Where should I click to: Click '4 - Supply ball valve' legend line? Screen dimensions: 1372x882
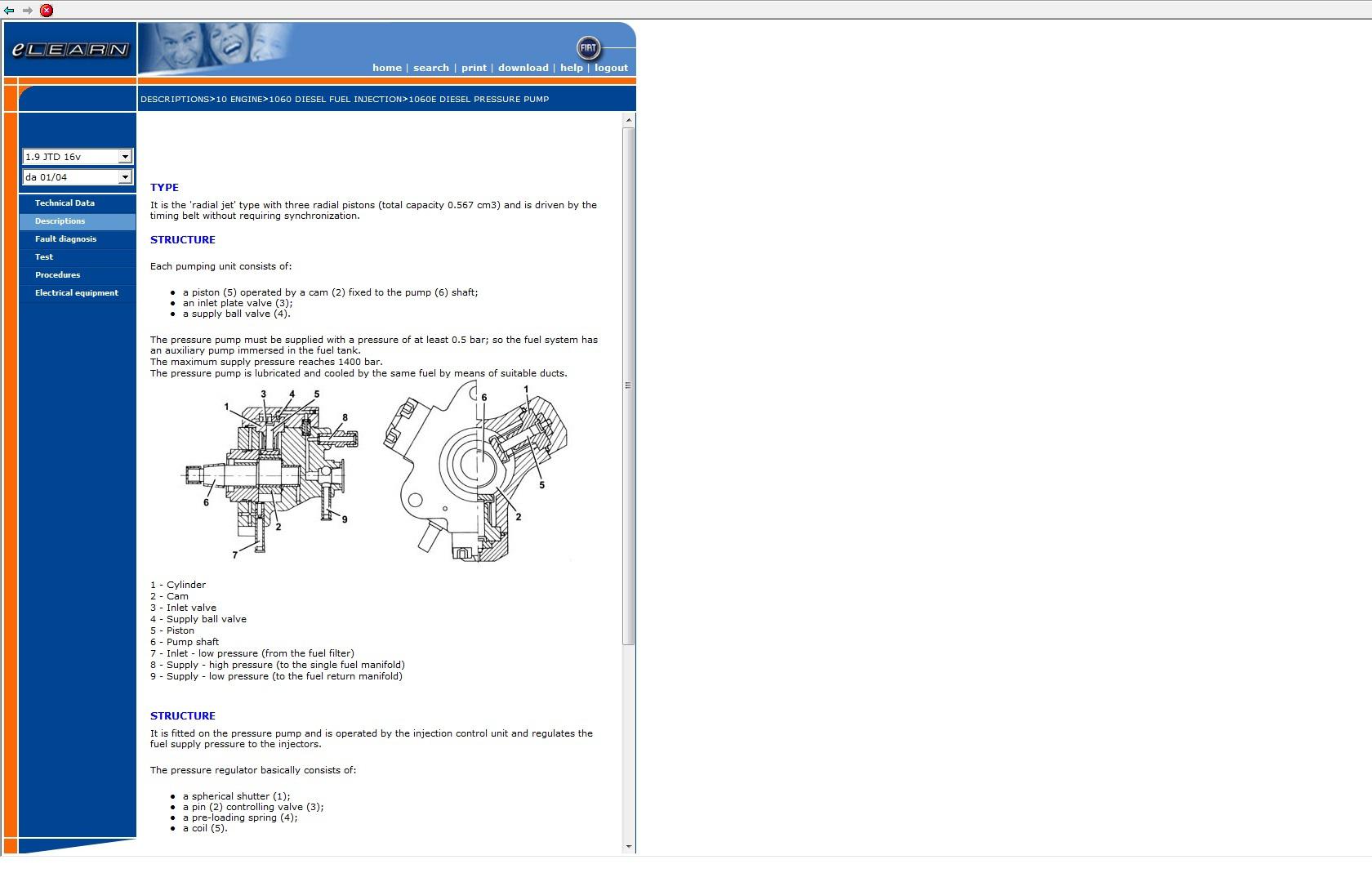pos(198,619)
